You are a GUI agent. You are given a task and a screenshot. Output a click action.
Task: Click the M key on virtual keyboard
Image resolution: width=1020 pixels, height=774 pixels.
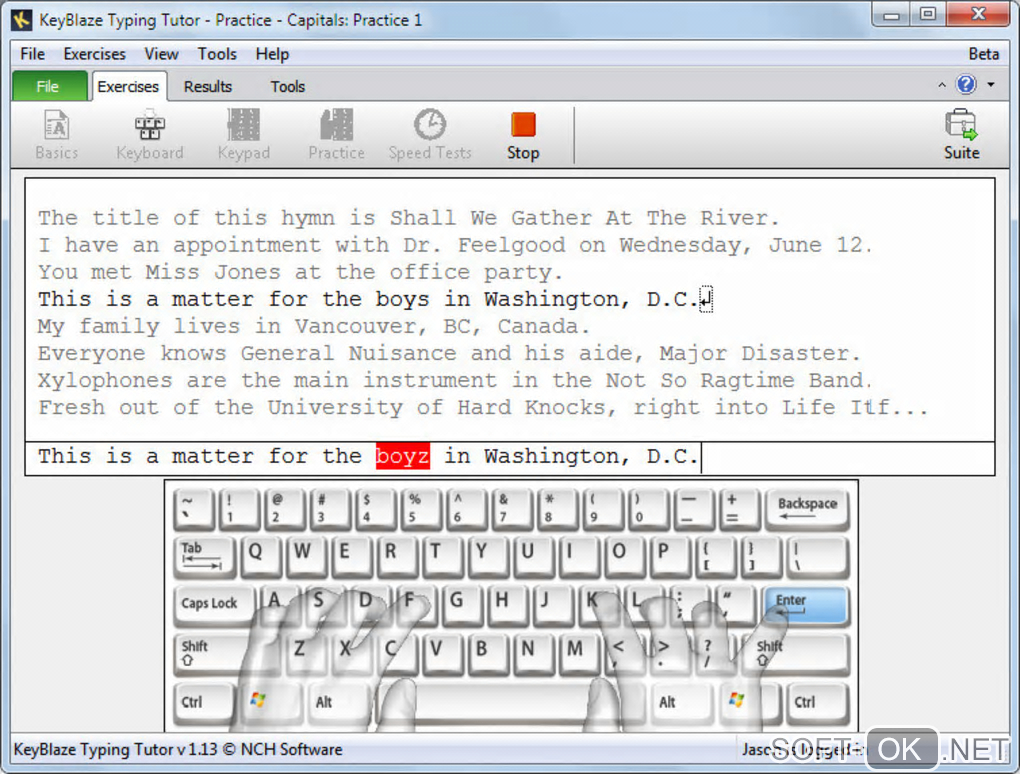pos(579,653)
